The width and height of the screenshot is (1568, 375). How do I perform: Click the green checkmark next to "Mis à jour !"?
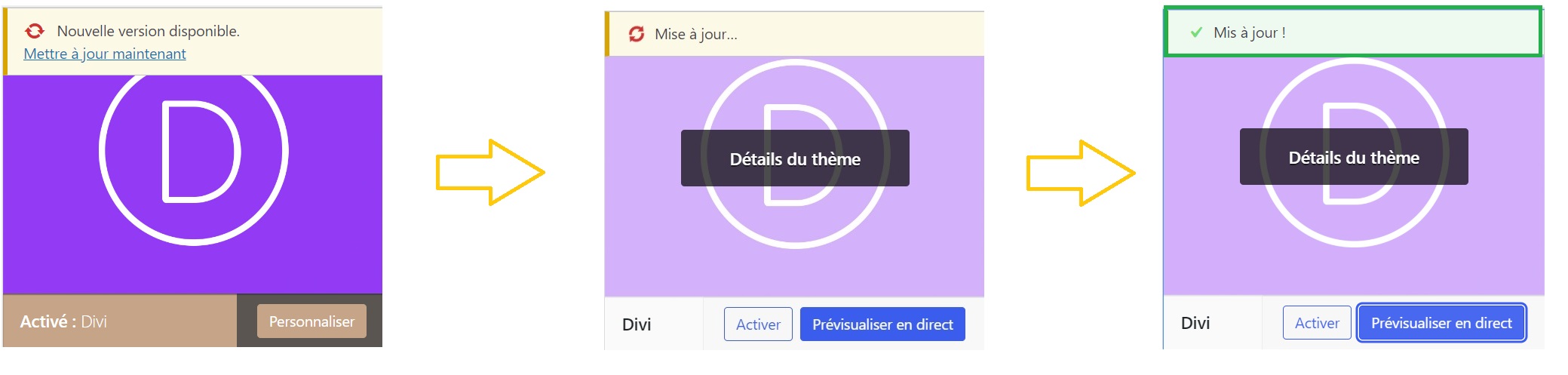tap(1196, 32)
